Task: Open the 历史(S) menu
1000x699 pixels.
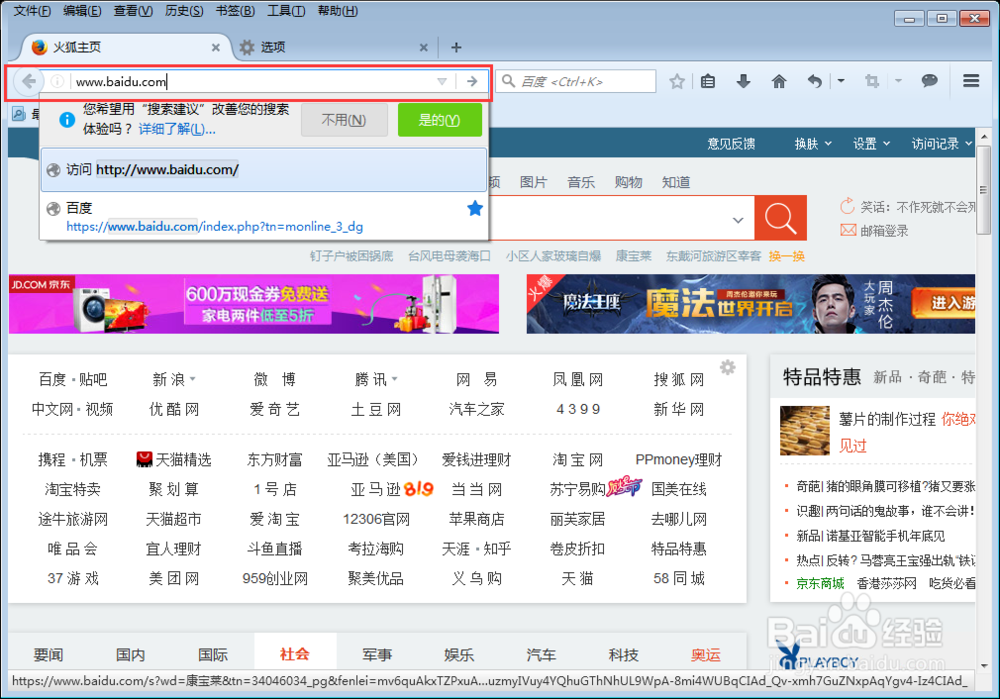Action: (184, 11)
